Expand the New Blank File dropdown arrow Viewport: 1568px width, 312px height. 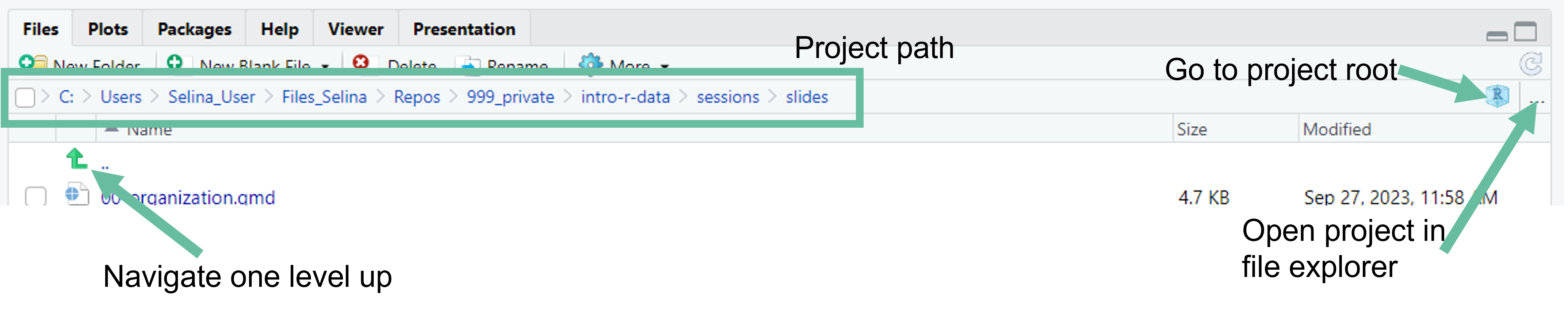(326, 66)
